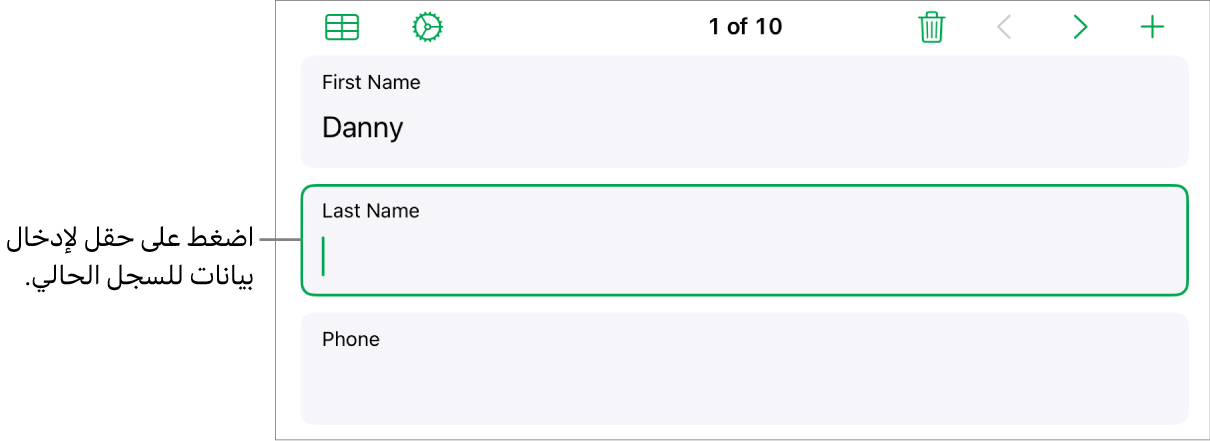Image resolution: width=1210 pixels, height=441 pixels.
Task: Click the "Danny" value text
Action: pyautogui.click(x=362, y=128)
